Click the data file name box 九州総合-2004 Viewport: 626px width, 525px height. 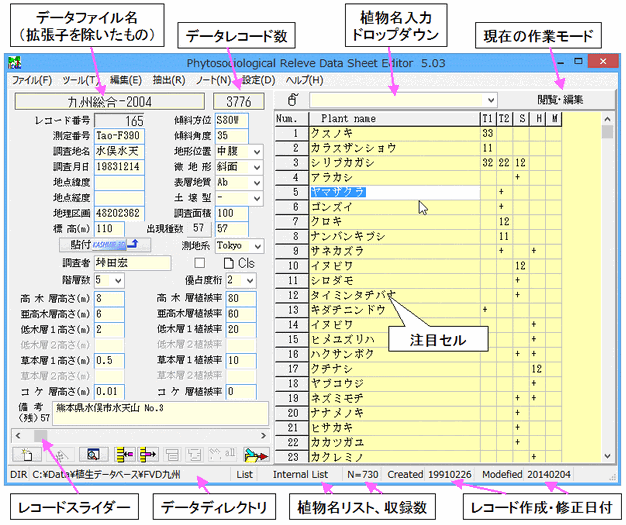110,102
